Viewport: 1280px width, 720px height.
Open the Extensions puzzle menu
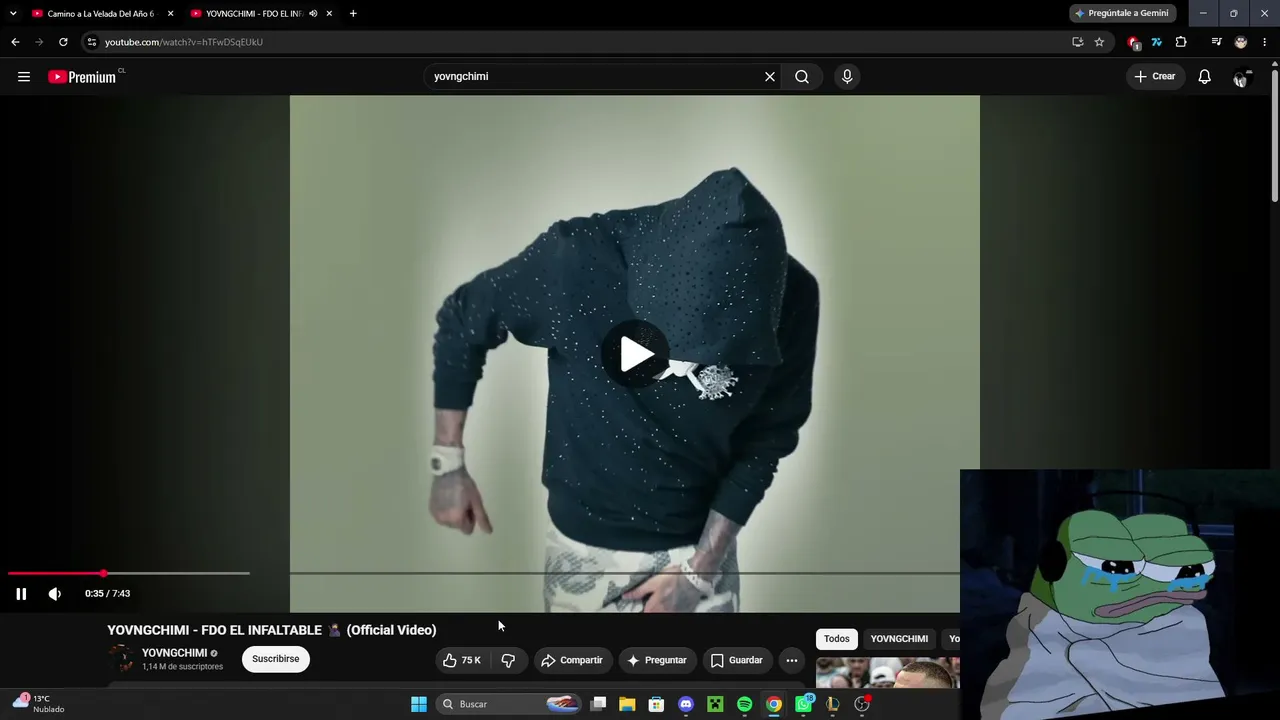click(x=1181, y=42)
